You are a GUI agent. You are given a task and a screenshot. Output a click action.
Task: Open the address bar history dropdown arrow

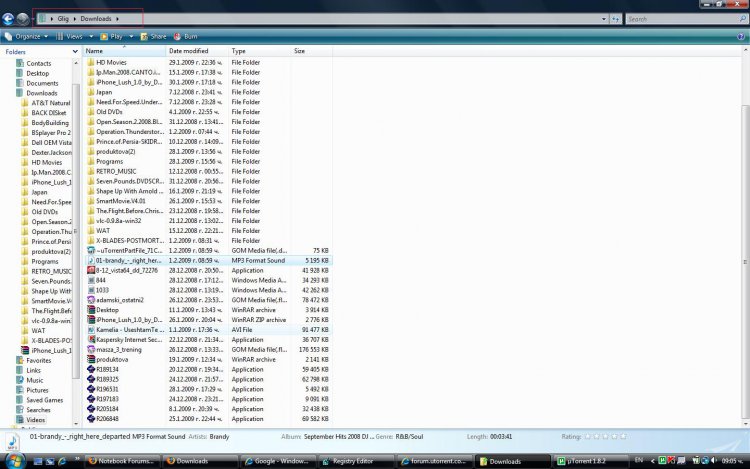point(604,19)
